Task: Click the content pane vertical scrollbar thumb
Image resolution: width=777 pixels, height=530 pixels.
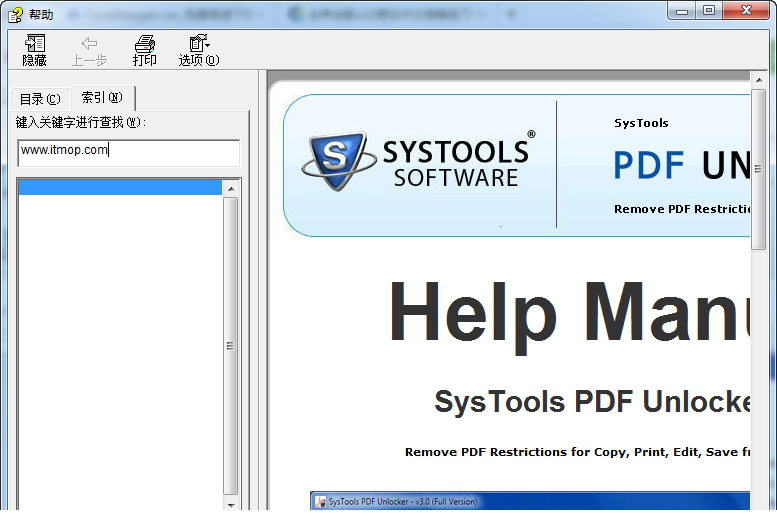Action: tap(759, 169)
